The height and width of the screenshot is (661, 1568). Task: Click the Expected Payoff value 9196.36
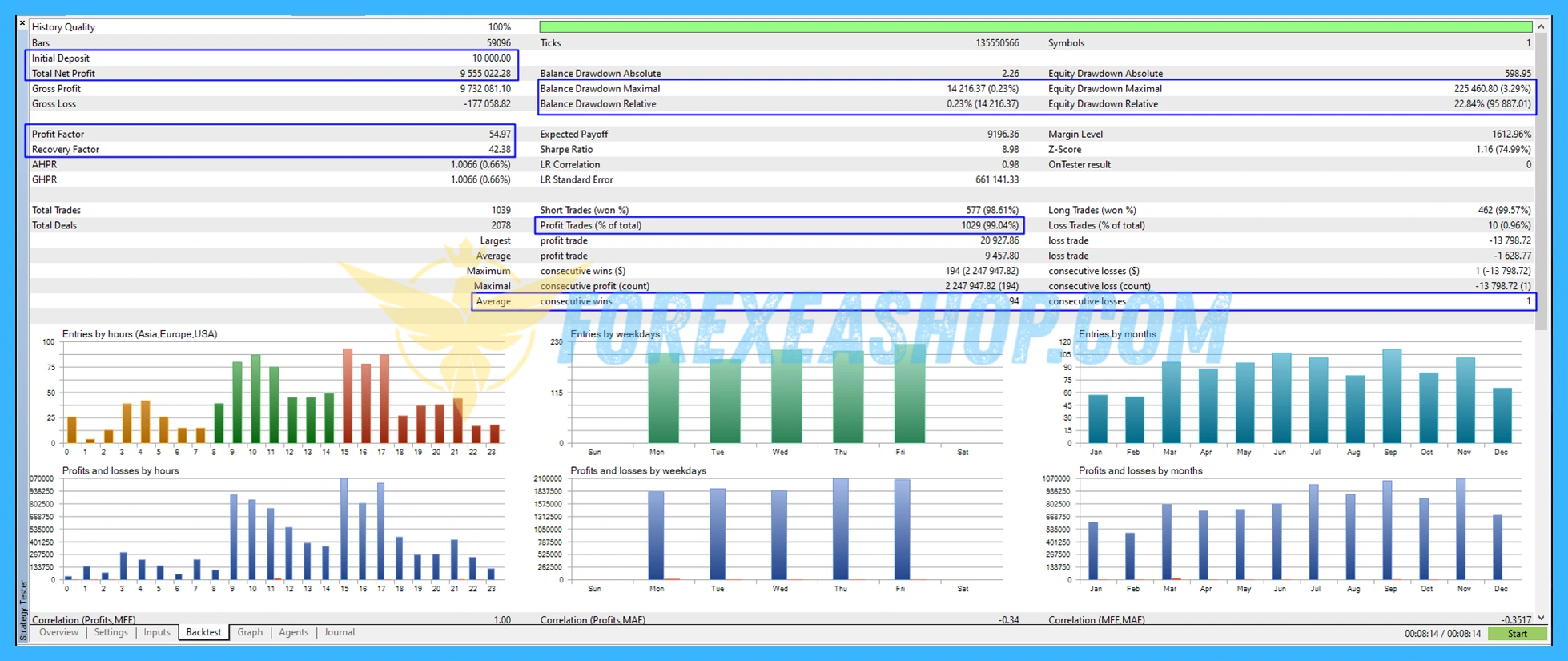[1003, 135]
